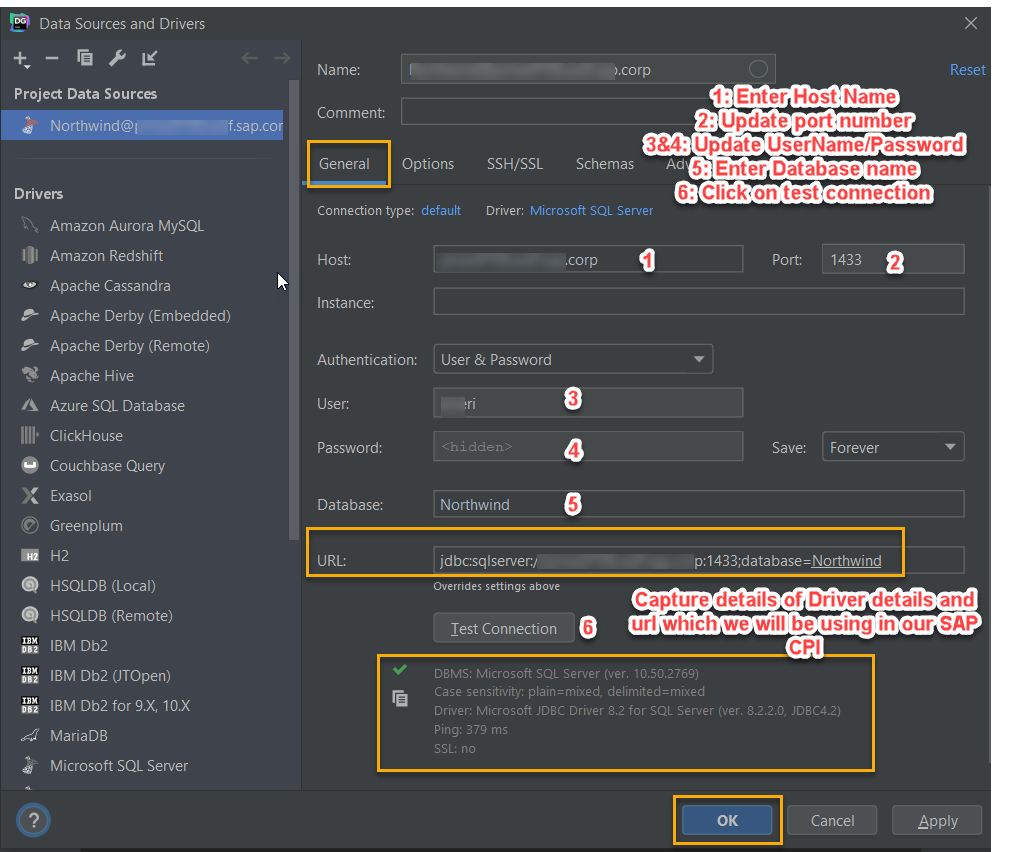1012x852 pixels.
Task: Change the default connection type link
Action: pyautogui.click(x=441, y=210)
